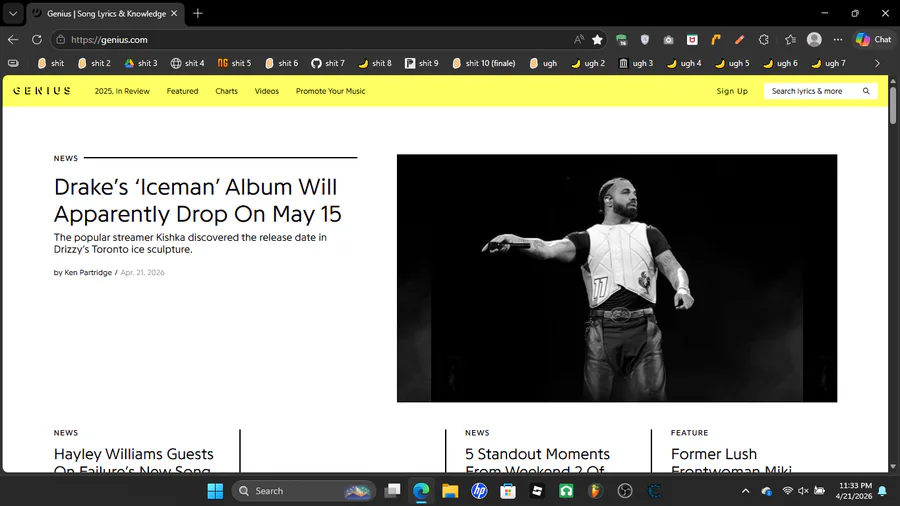Open the Featured menu item
The width and height of the screenshot is (900, 506).
[183, 91]
